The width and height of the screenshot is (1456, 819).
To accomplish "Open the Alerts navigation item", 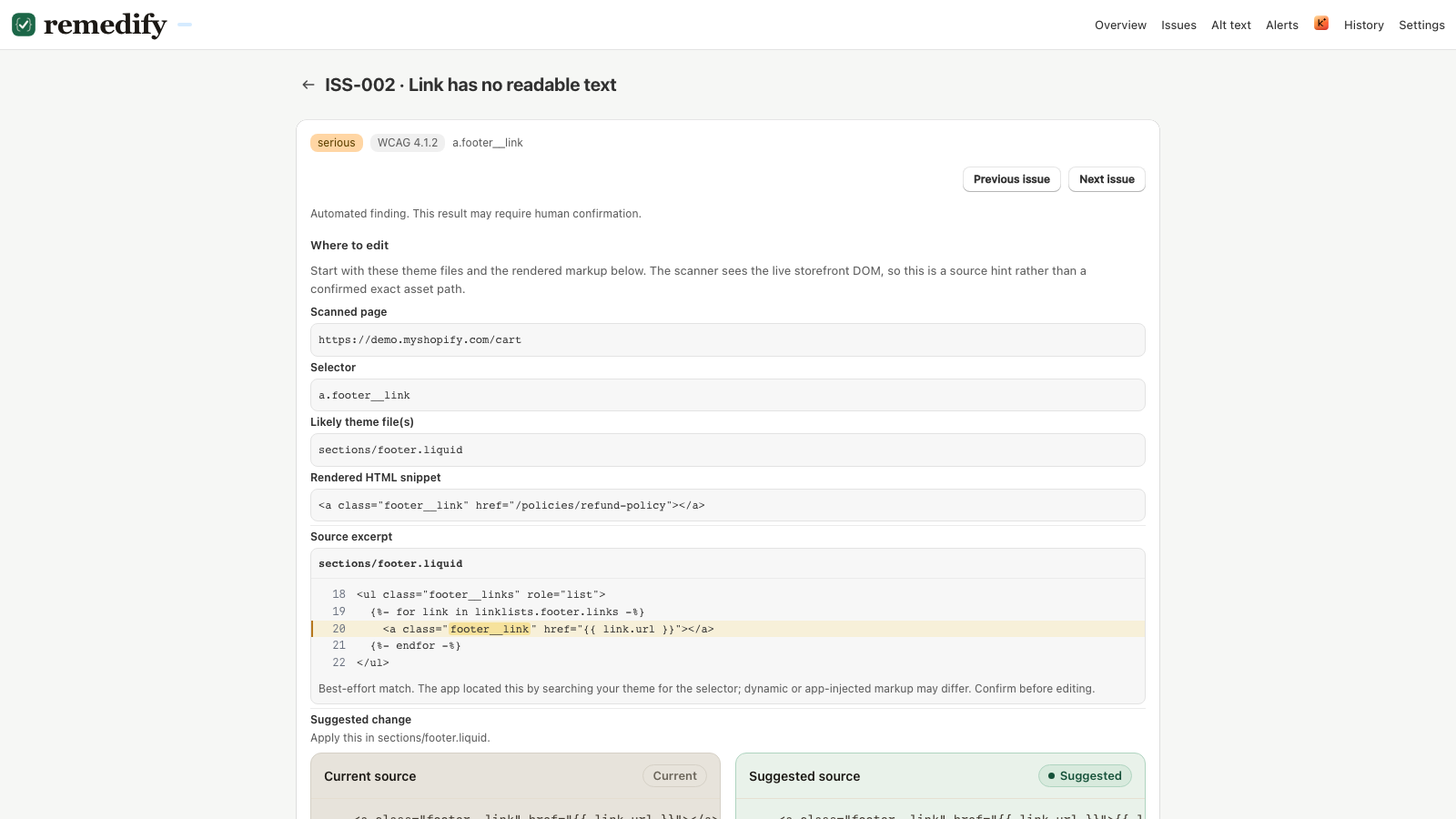I will tap(1282, 25).
